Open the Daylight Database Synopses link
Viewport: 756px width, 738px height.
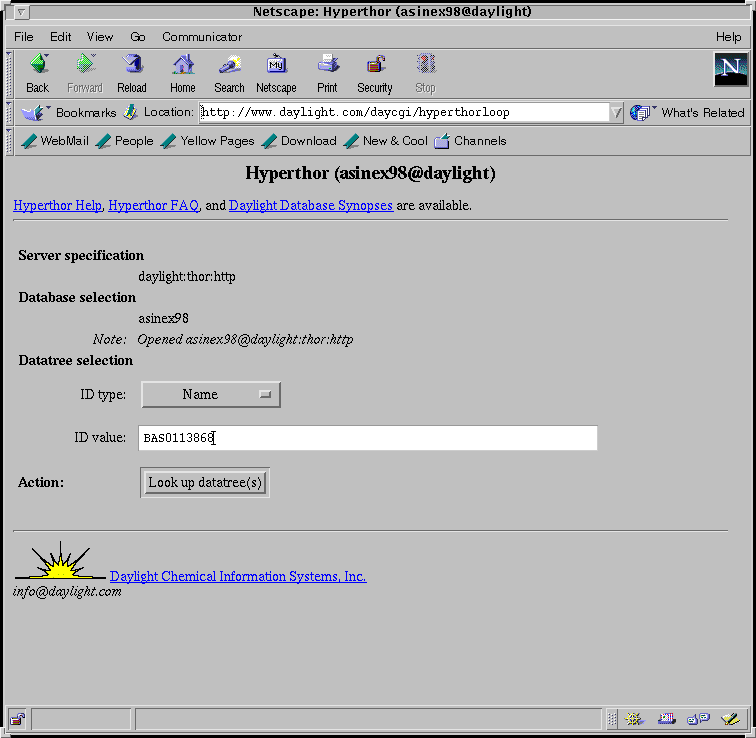(x=310, y=206)
